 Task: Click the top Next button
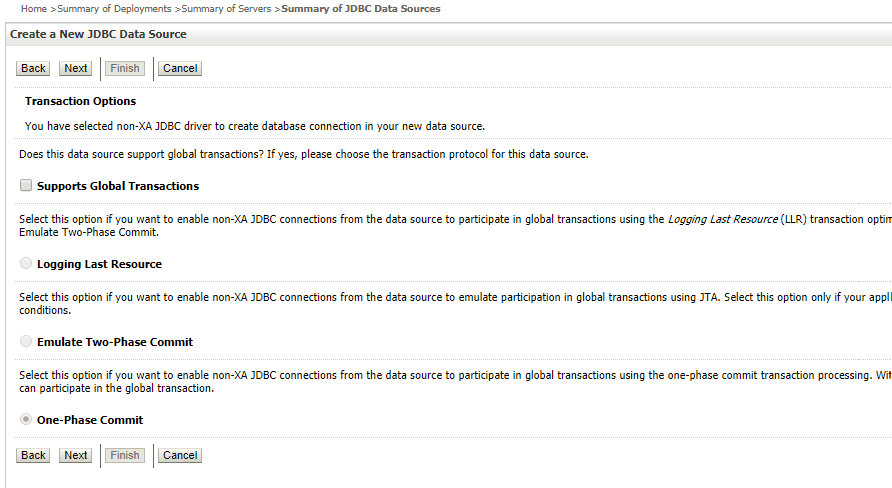coord(76,69)
